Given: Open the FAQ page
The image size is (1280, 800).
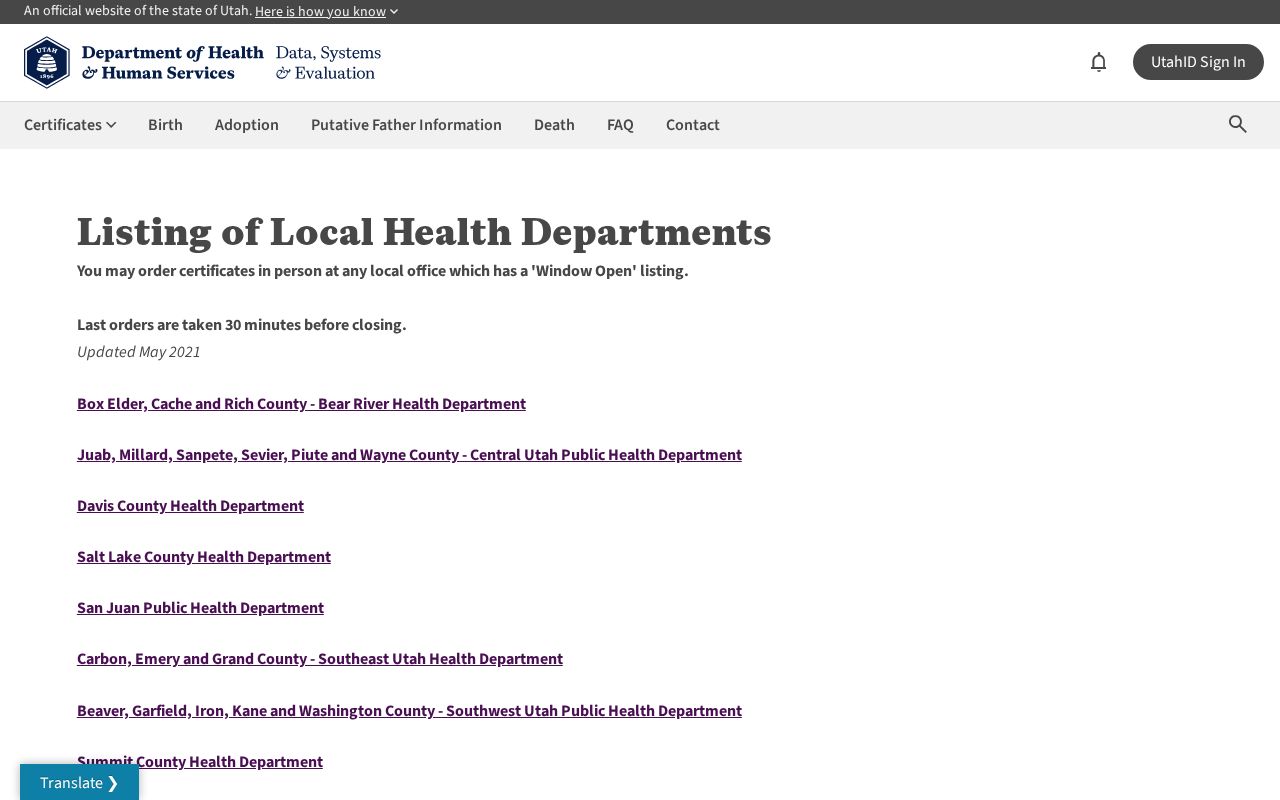Looking at the screenshot, I should point(620,124).
